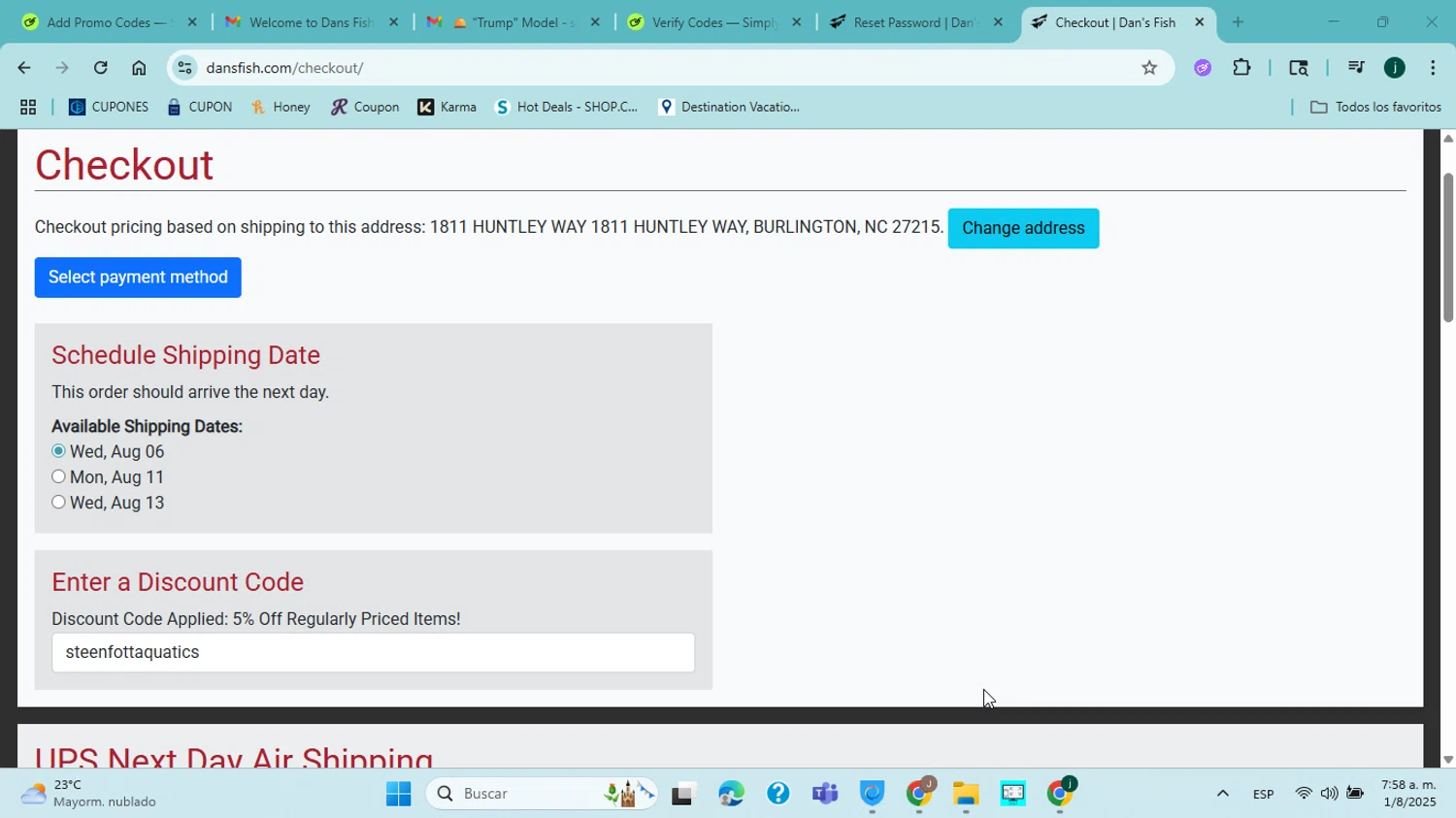View site information icon in address bar
Image resolution: width=1456 pixels, height=818 pixels.
pos(184,68)
